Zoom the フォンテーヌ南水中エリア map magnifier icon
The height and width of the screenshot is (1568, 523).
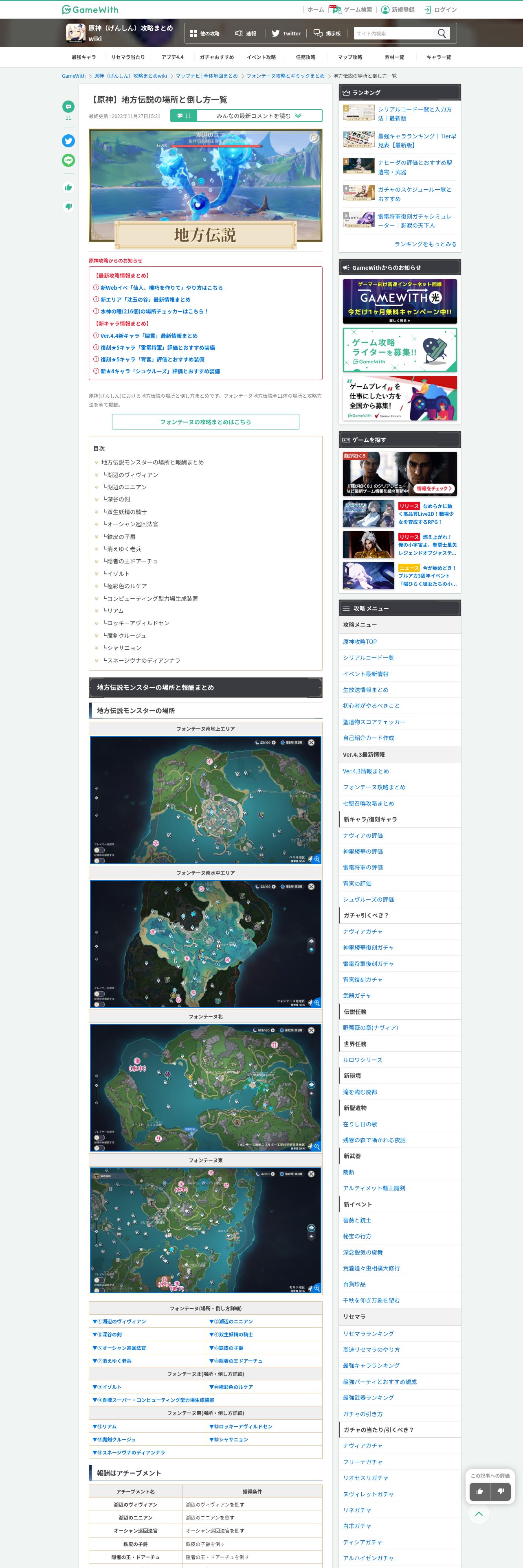(316, 1003)
